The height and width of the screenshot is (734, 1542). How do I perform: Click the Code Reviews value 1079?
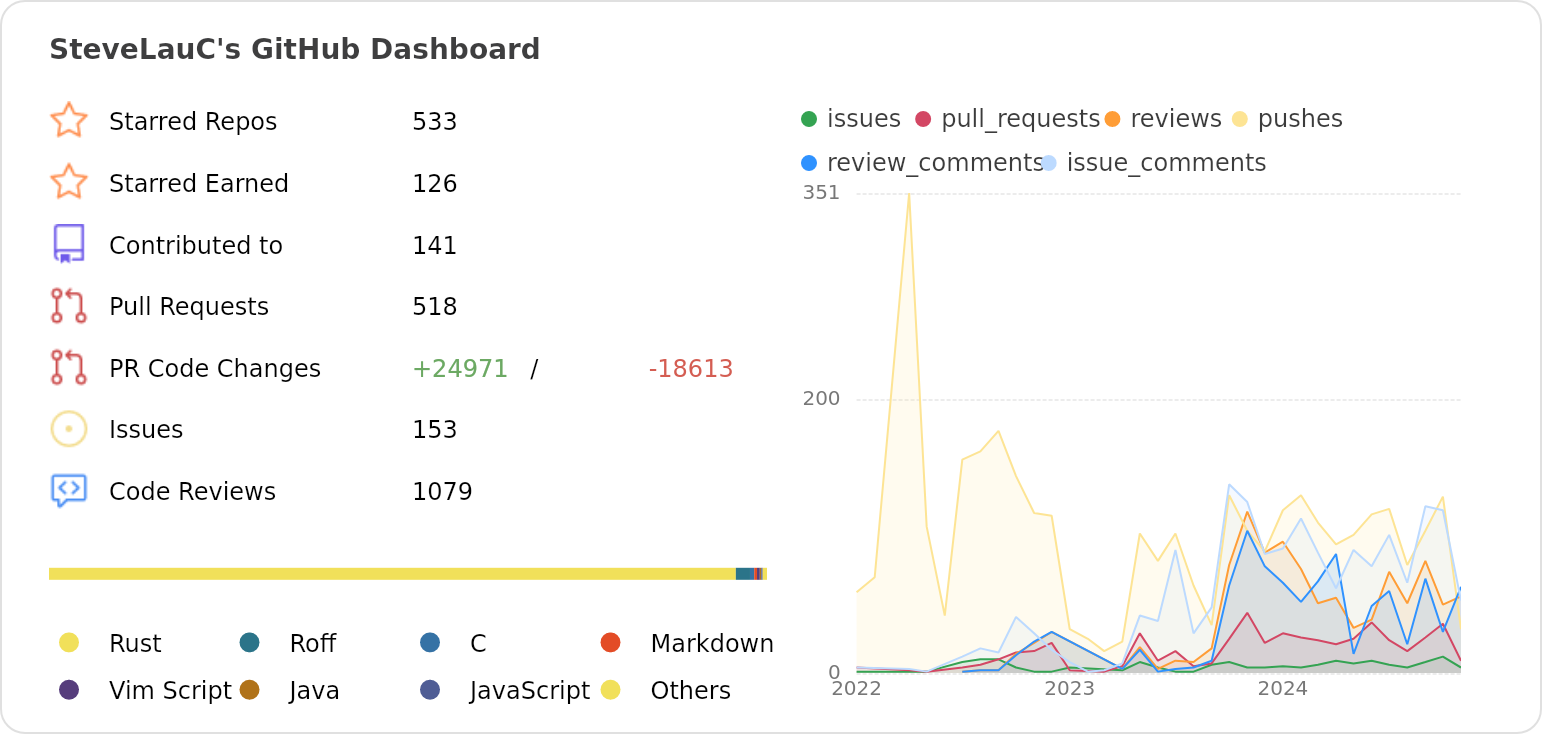[442, 491]
